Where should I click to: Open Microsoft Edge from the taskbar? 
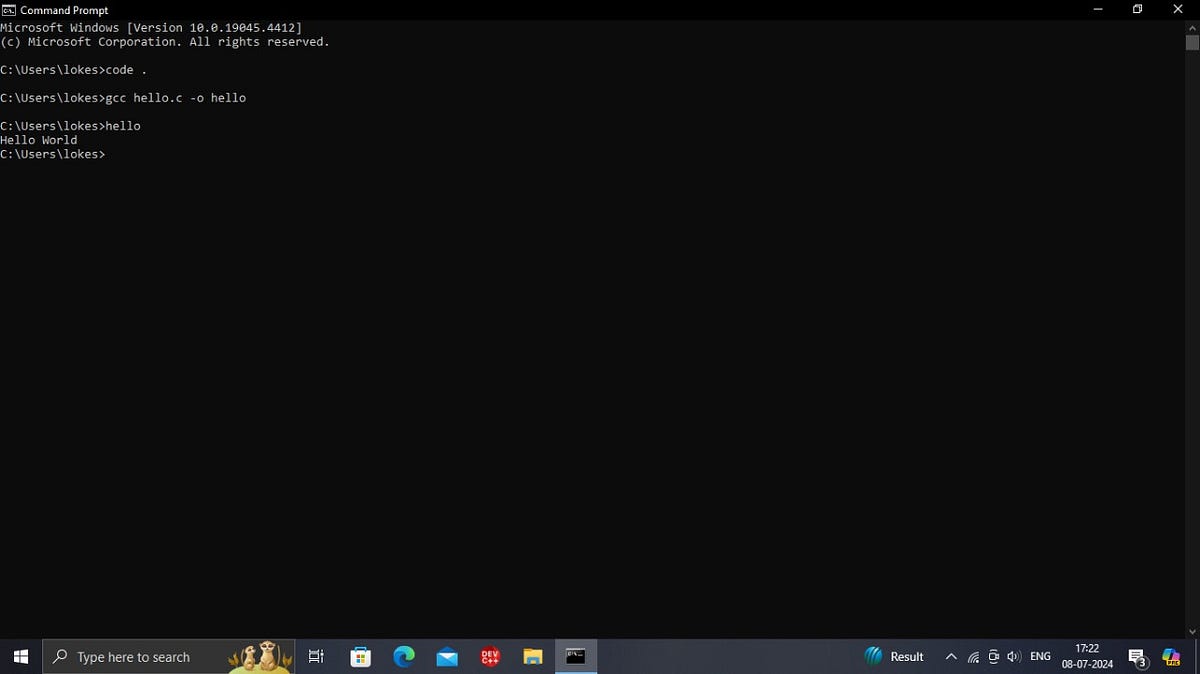(x=403, y=656)
